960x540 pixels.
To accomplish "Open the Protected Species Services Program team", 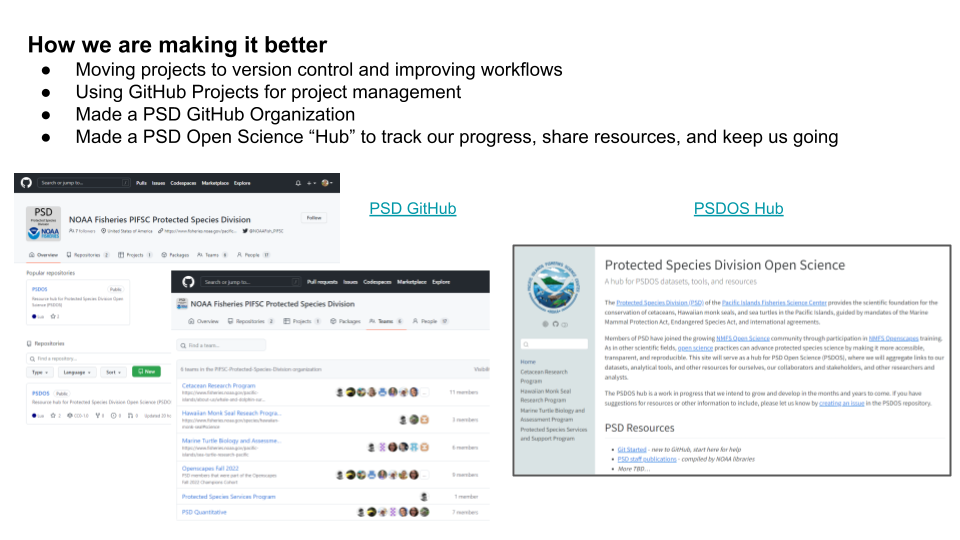I will coord(228,497).
